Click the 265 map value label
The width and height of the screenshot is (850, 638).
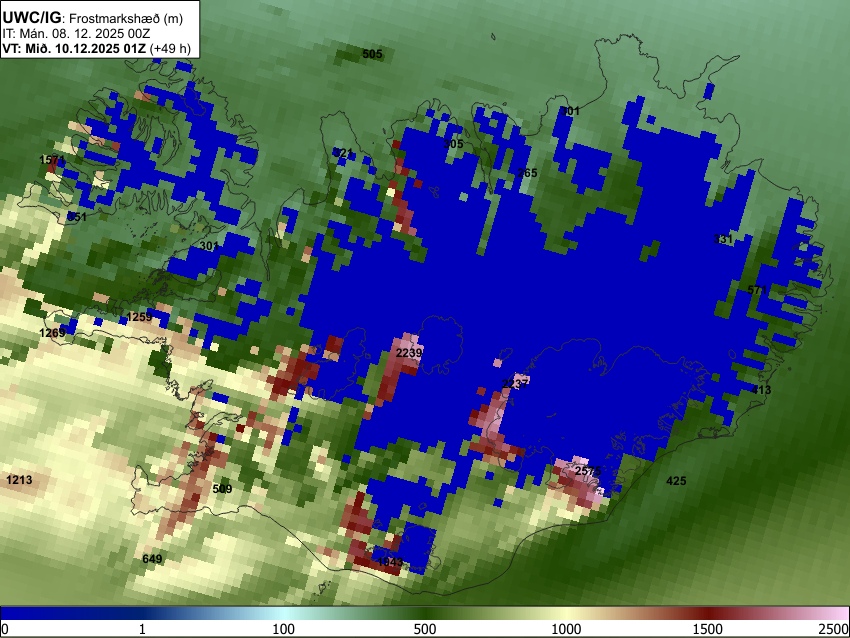527,173
